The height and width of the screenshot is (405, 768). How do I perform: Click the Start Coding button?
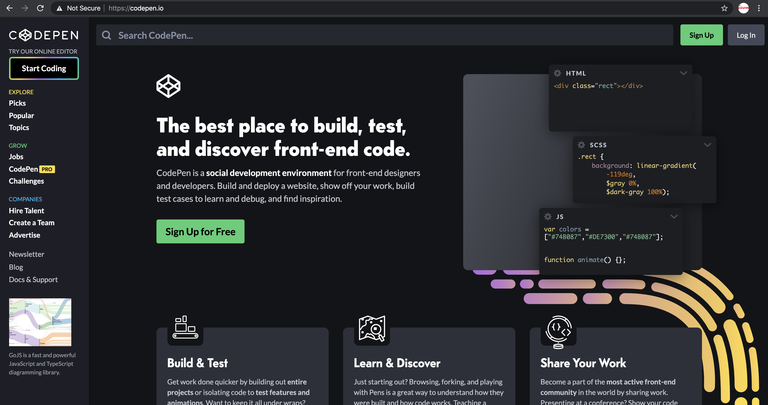(44, 69)
